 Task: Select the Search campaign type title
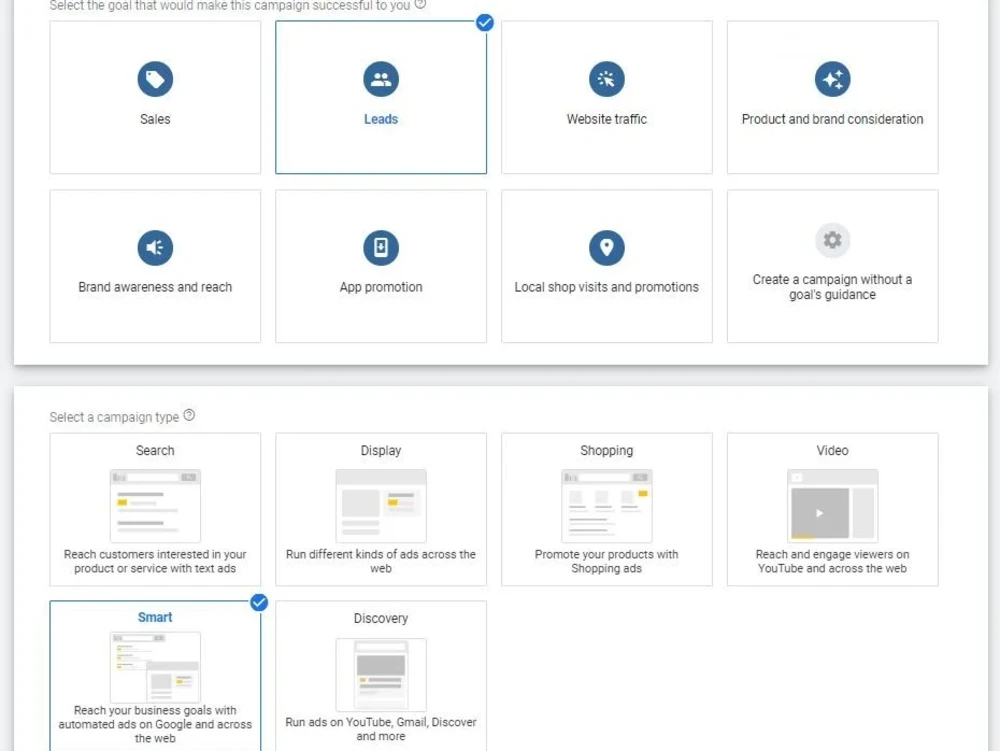coord(155,451)
